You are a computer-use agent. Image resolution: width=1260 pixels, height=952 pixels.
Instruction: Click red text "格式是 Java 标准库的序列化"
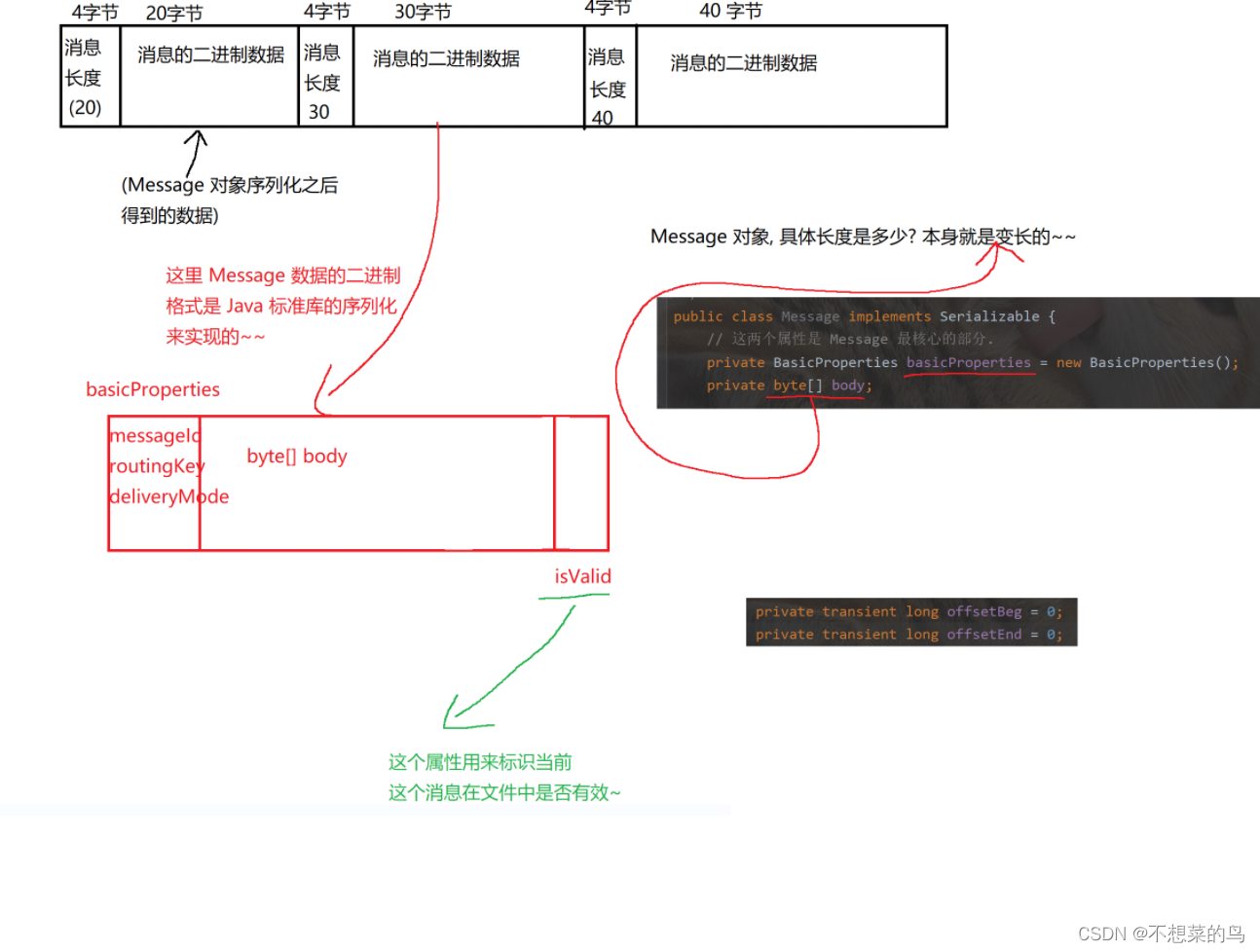[281, 306]
